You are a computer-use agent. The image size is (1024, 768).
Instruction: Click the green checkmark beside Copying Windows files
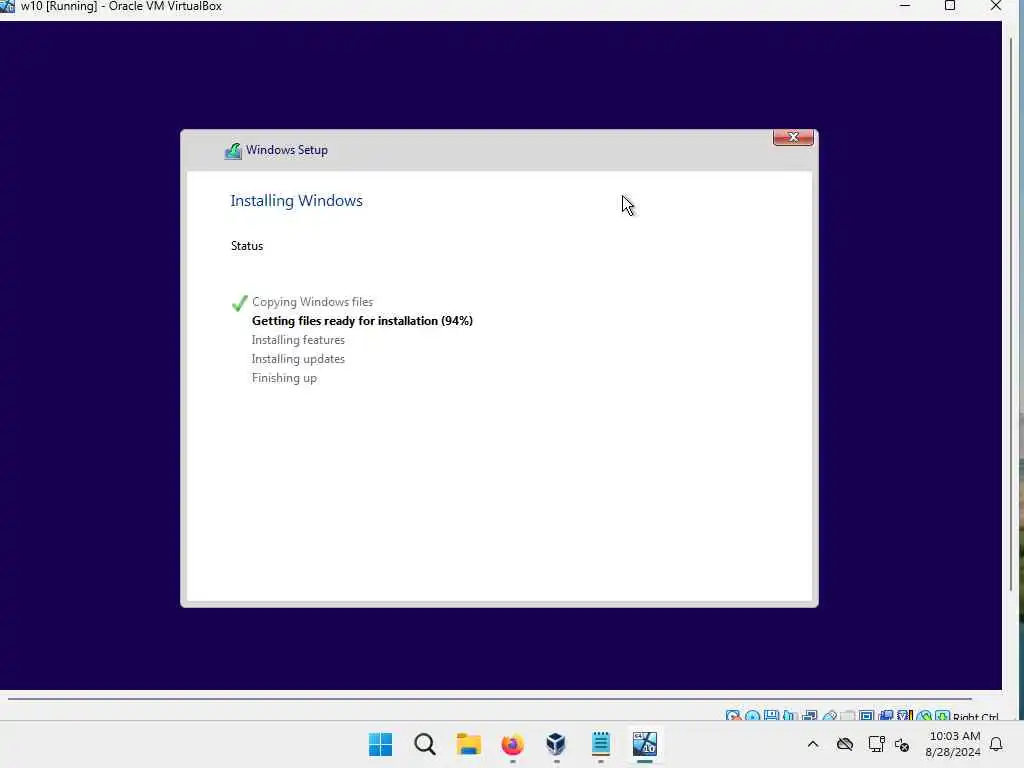tap(239, 303)
